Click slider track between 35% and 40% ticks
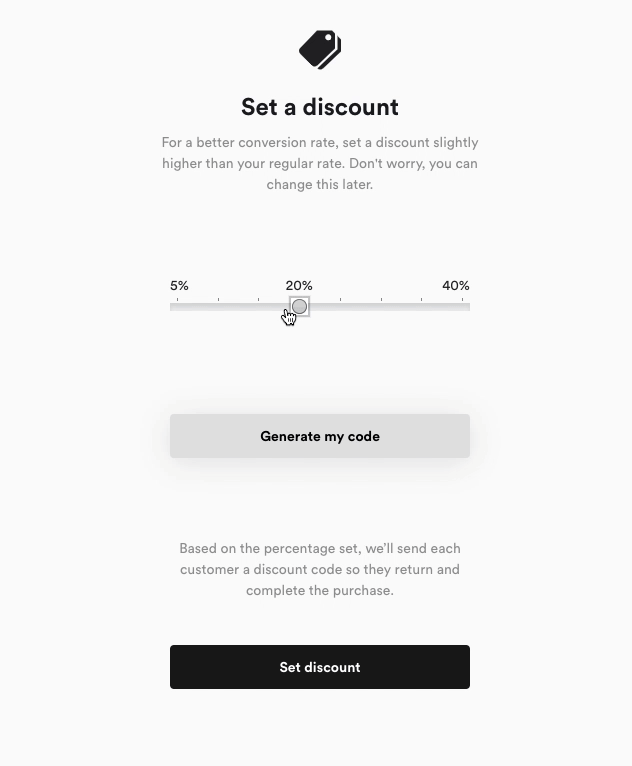This screenshot has width=632, height=766. 442,306
